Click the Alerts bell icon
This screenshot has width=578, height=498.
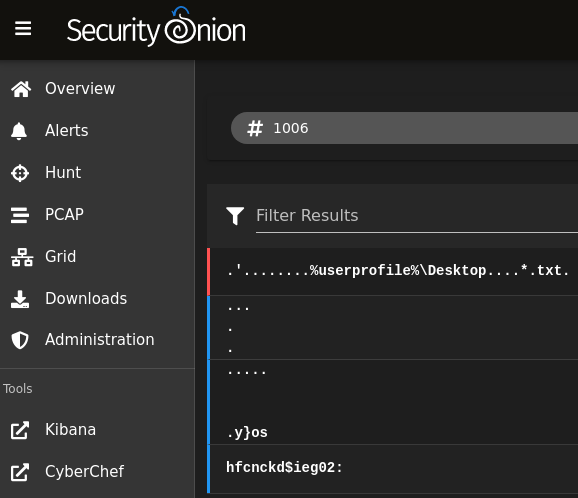coord(19,131)
